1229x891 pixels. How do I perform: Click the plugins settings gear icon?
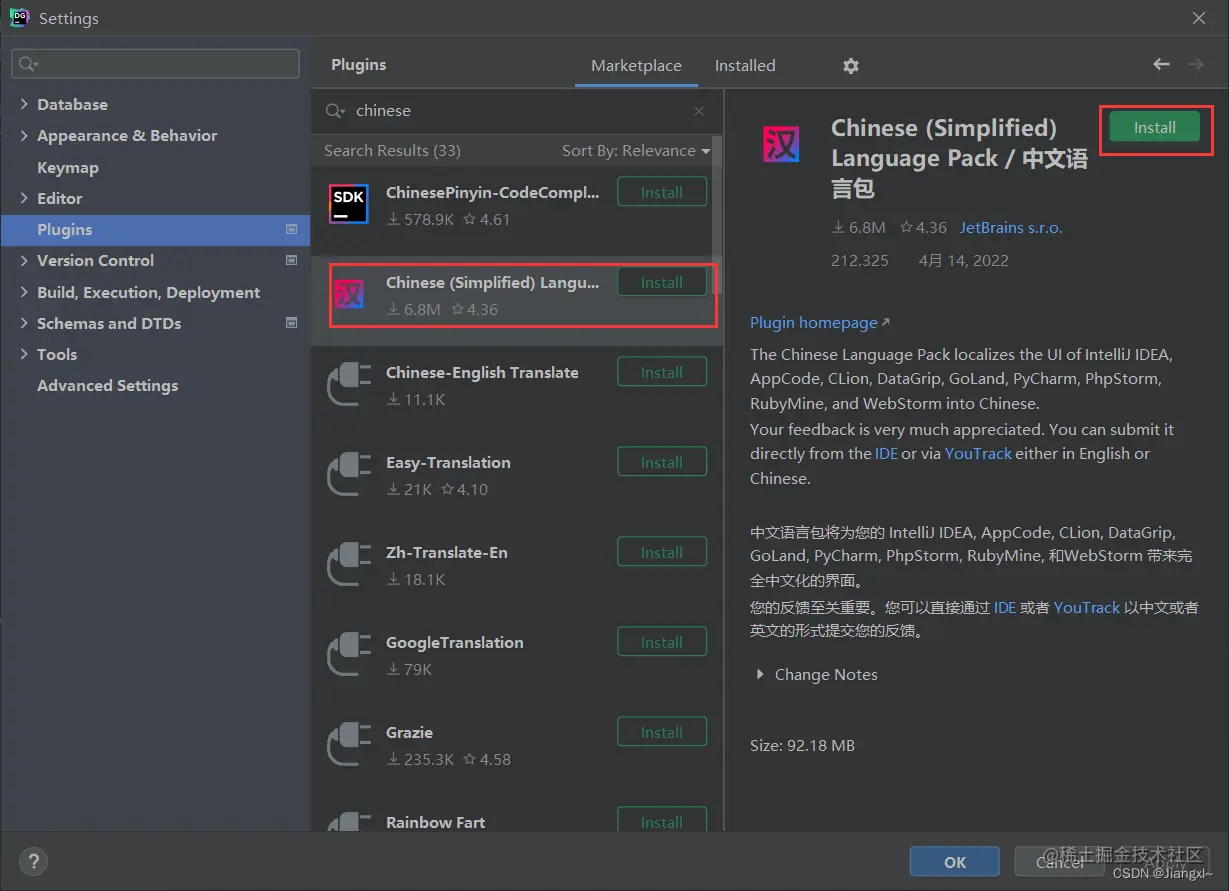[x=851, y=66]
